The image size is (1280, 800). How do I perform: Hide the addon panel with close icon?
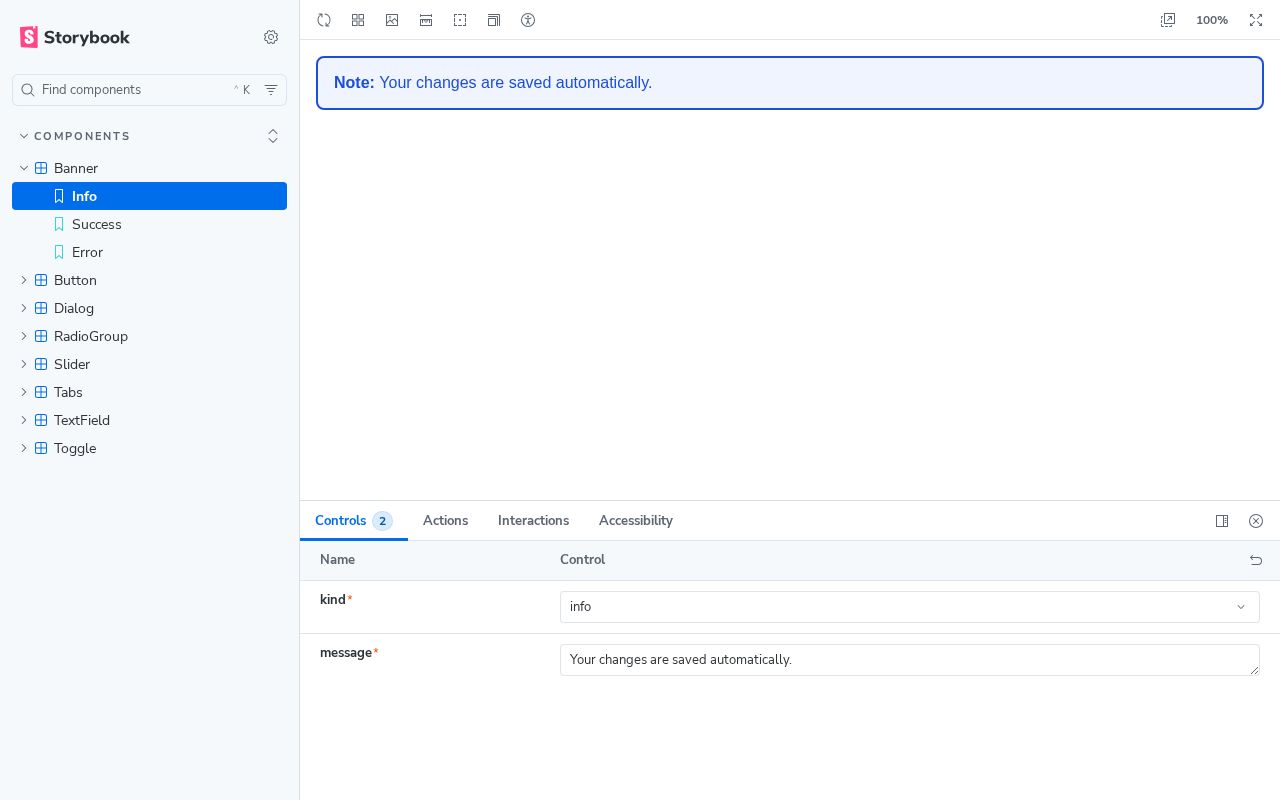coord(1256,521)
